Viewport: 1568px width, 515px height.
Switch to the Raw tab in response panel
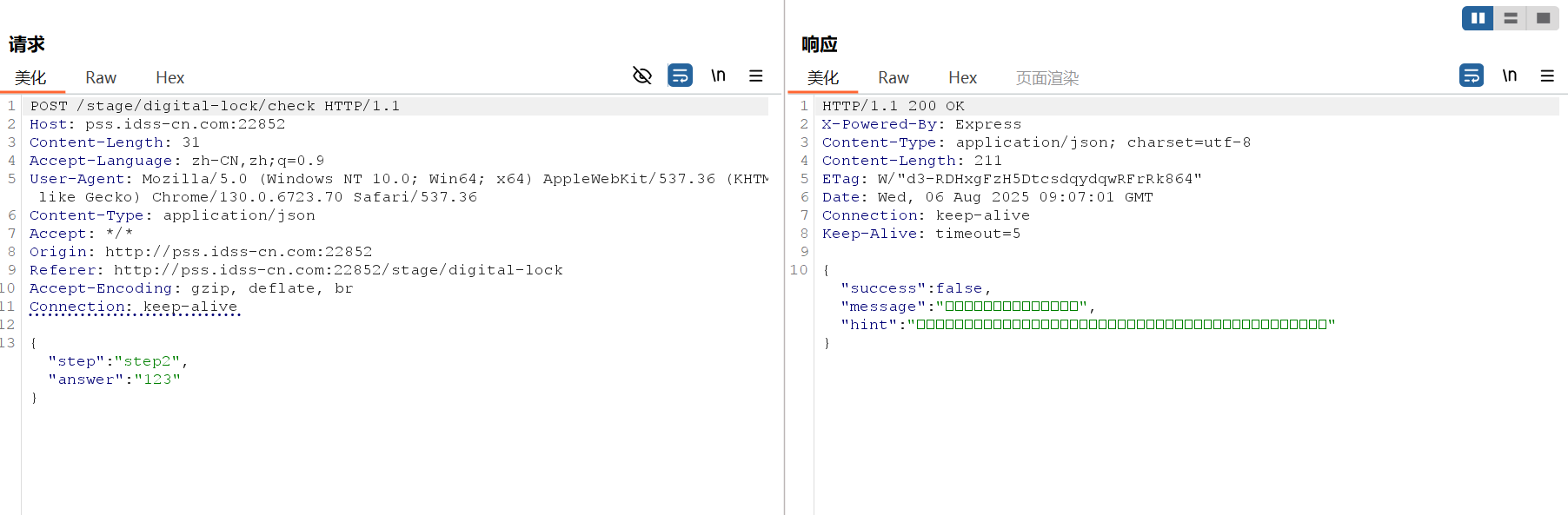[x=893, y=78]
